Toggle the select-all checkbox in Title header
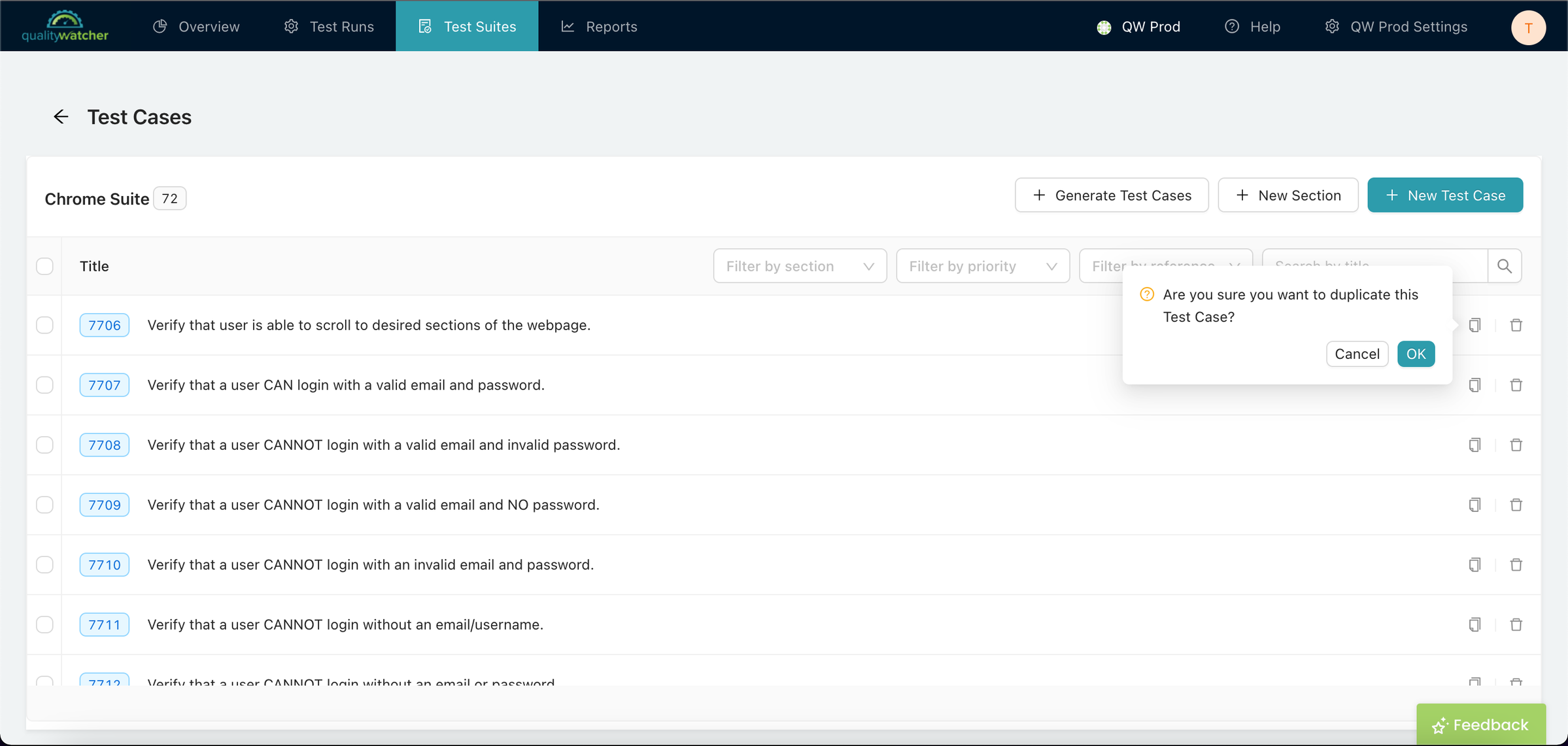Viewport: 1568px width, 746px height. click(x=44, y=266)
